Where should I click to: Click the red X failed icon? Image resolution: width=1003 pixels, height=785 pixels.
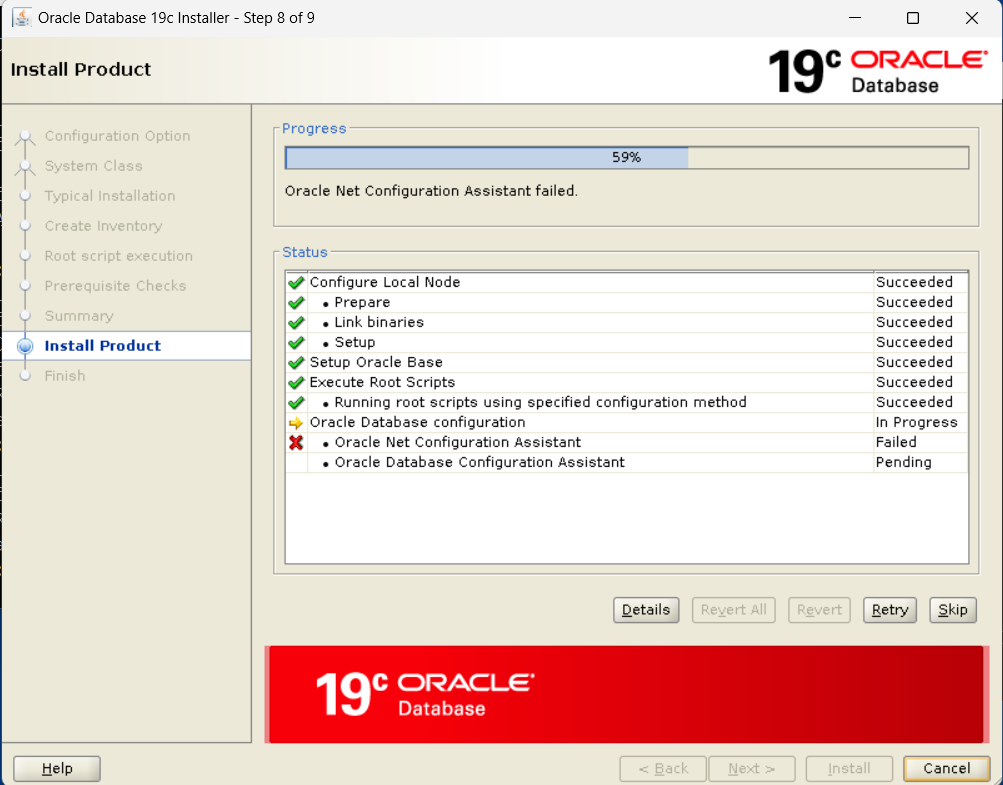point(296,442)
